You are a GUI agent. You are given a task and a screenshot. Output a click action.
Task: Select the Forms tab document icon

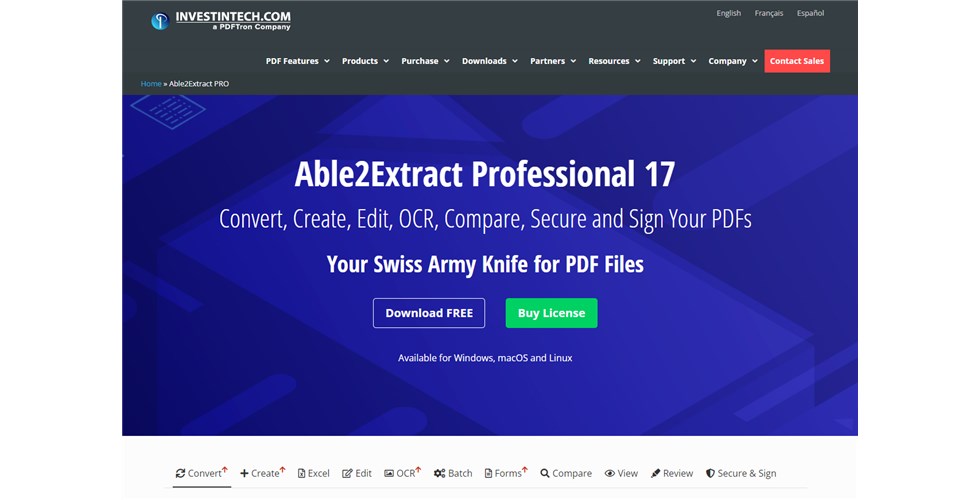[488, 474]
